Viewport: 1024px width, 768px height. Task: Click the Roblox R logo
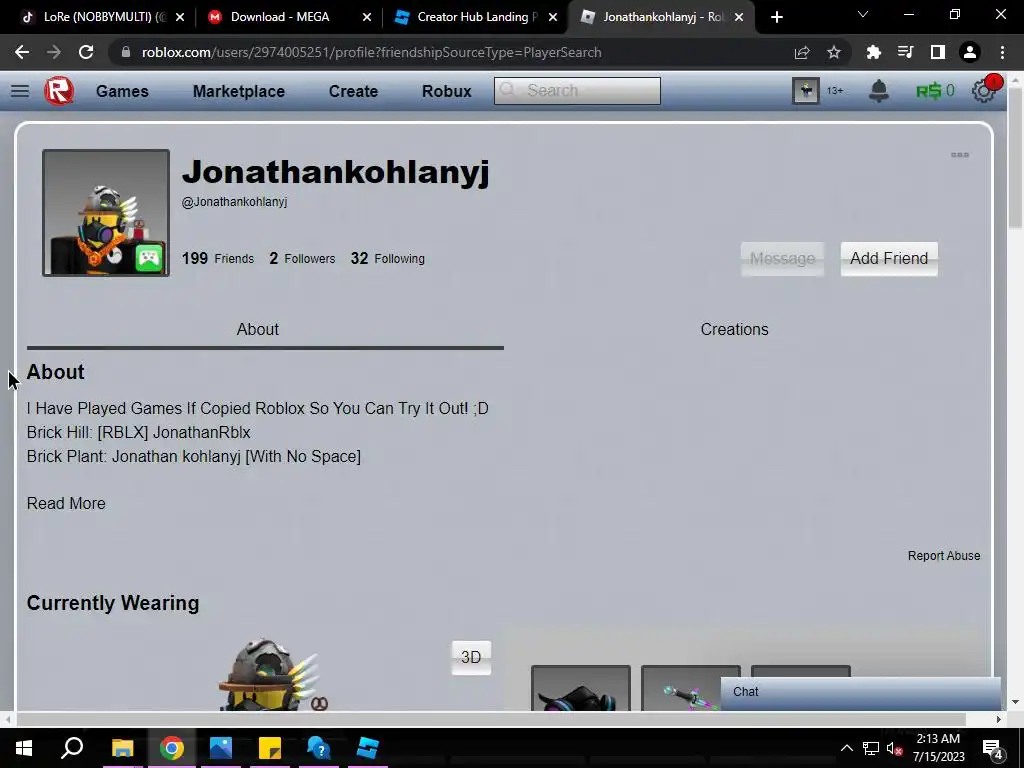[x=59, y=91]
